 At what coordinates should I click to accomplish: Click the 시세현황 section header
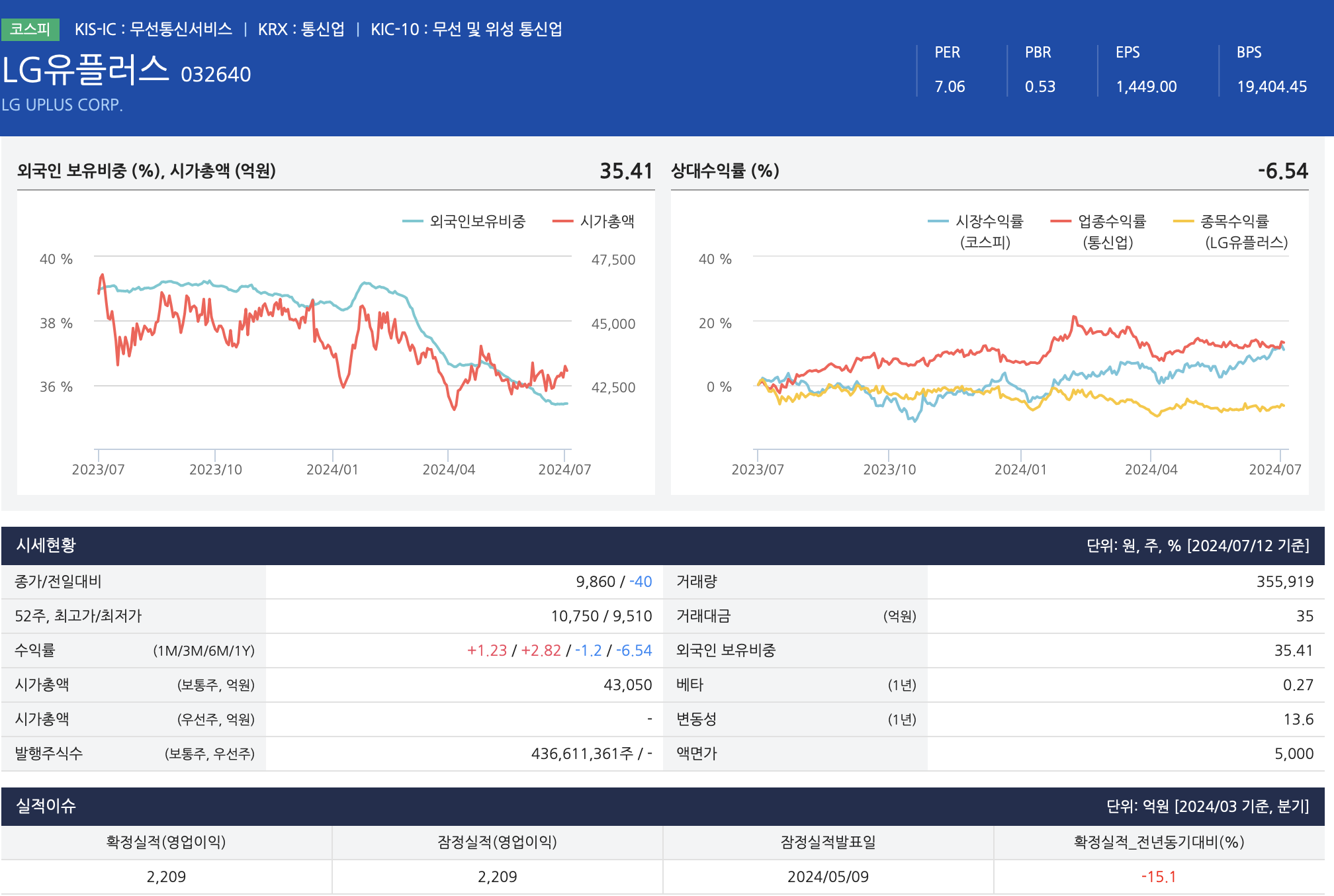(x=46, y=545)
